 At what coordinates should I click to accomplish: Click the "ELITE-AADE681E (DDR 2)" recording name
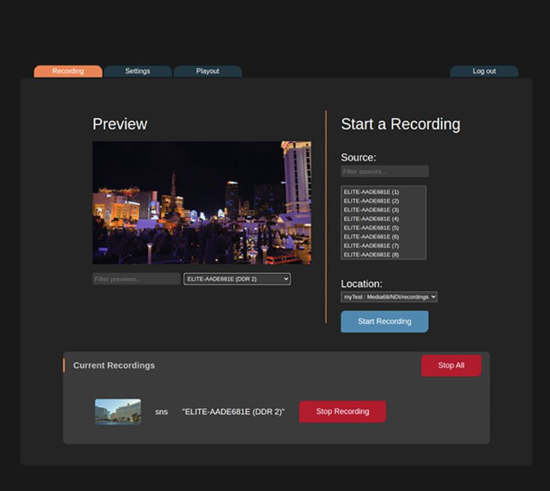click(x=233, y=412)
